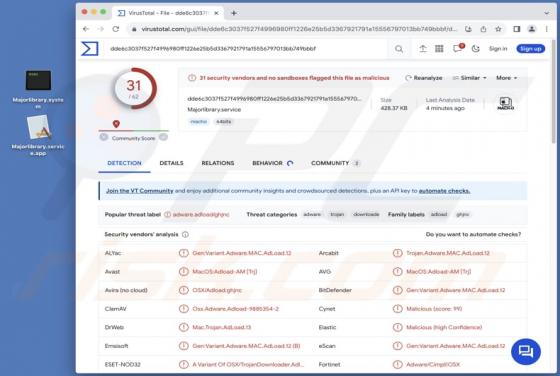560x376 pixels.
Task: Click the Sign in link
Action: click(498, 49)
